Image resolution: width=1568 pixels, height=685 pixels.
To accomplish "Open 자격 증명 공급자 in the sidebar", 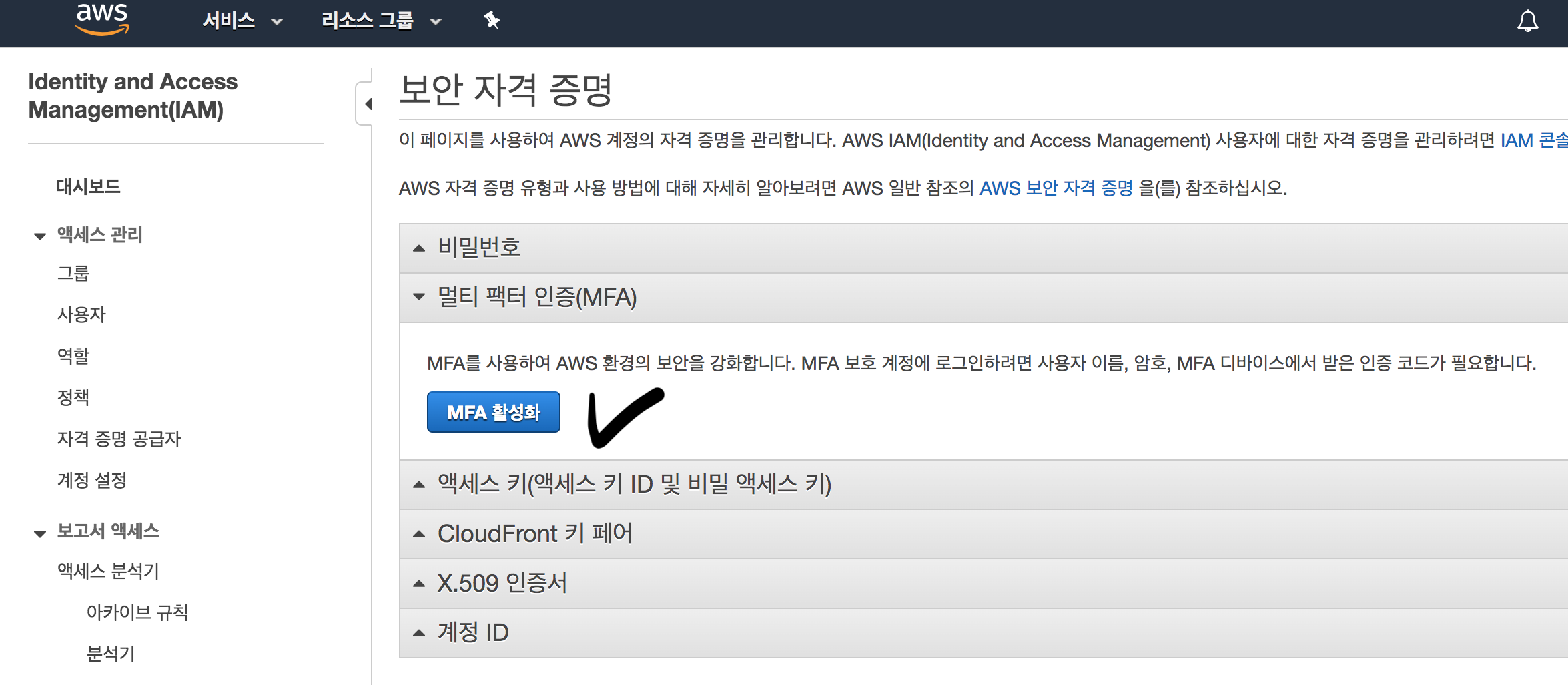I will click(x=119, y=439).
